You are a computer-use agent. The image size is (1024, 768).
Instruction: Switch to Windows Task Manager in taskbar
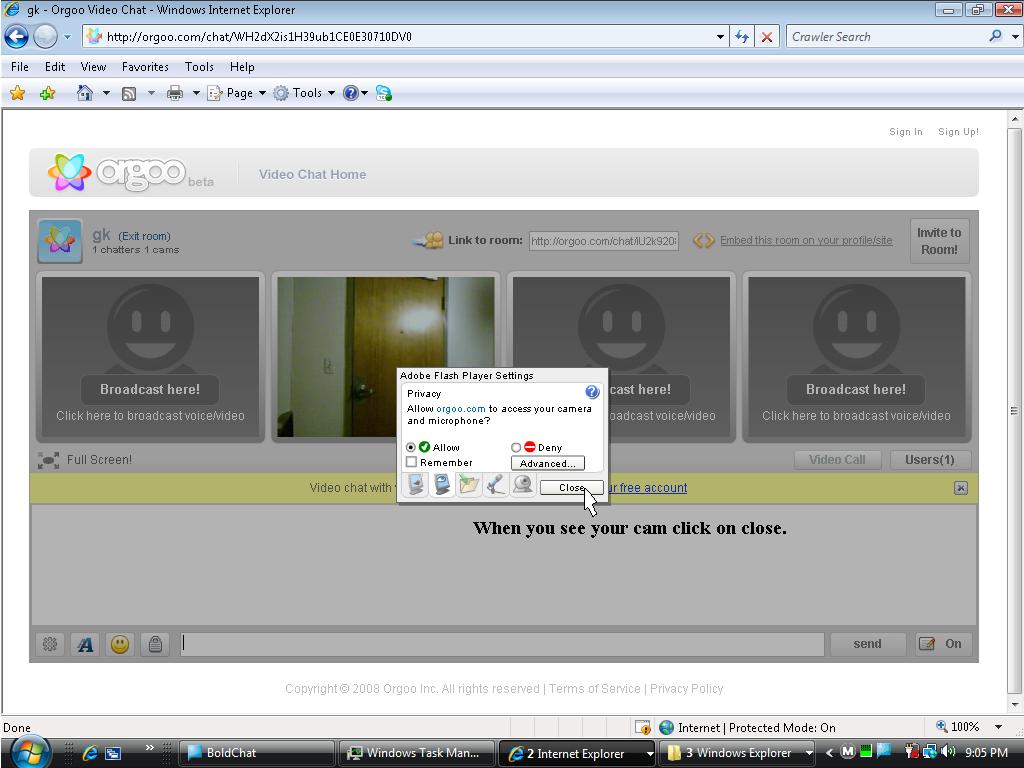pos(416,753)
